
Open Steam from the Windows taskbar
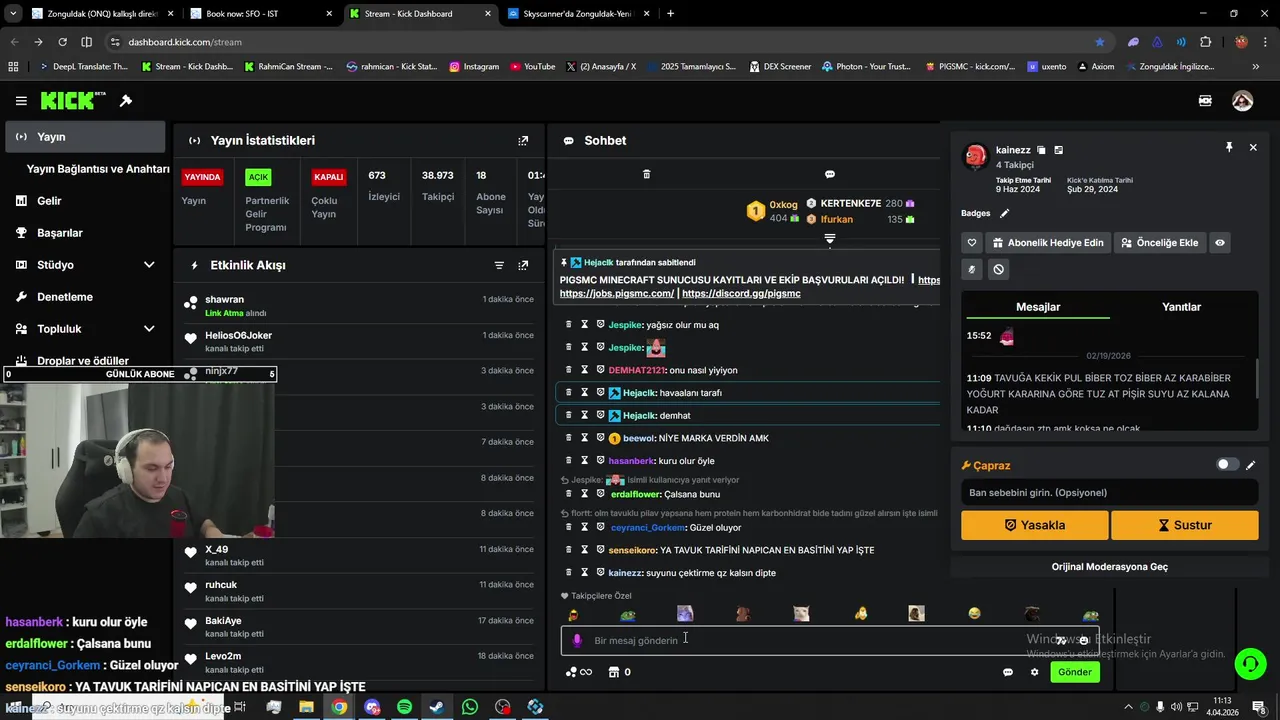[x=437, y=707]
